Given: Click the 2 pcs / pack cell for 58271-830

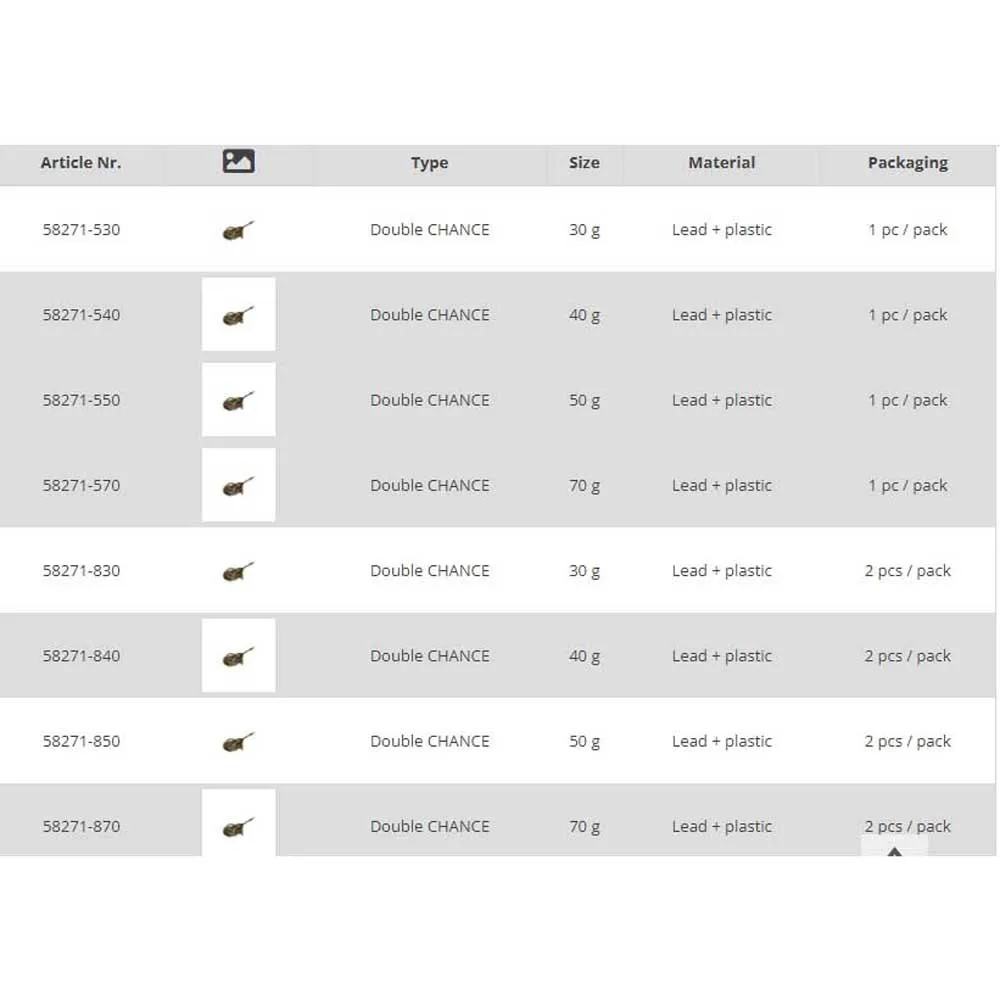Looking at the screenshot, I should (x=907, y=571).
